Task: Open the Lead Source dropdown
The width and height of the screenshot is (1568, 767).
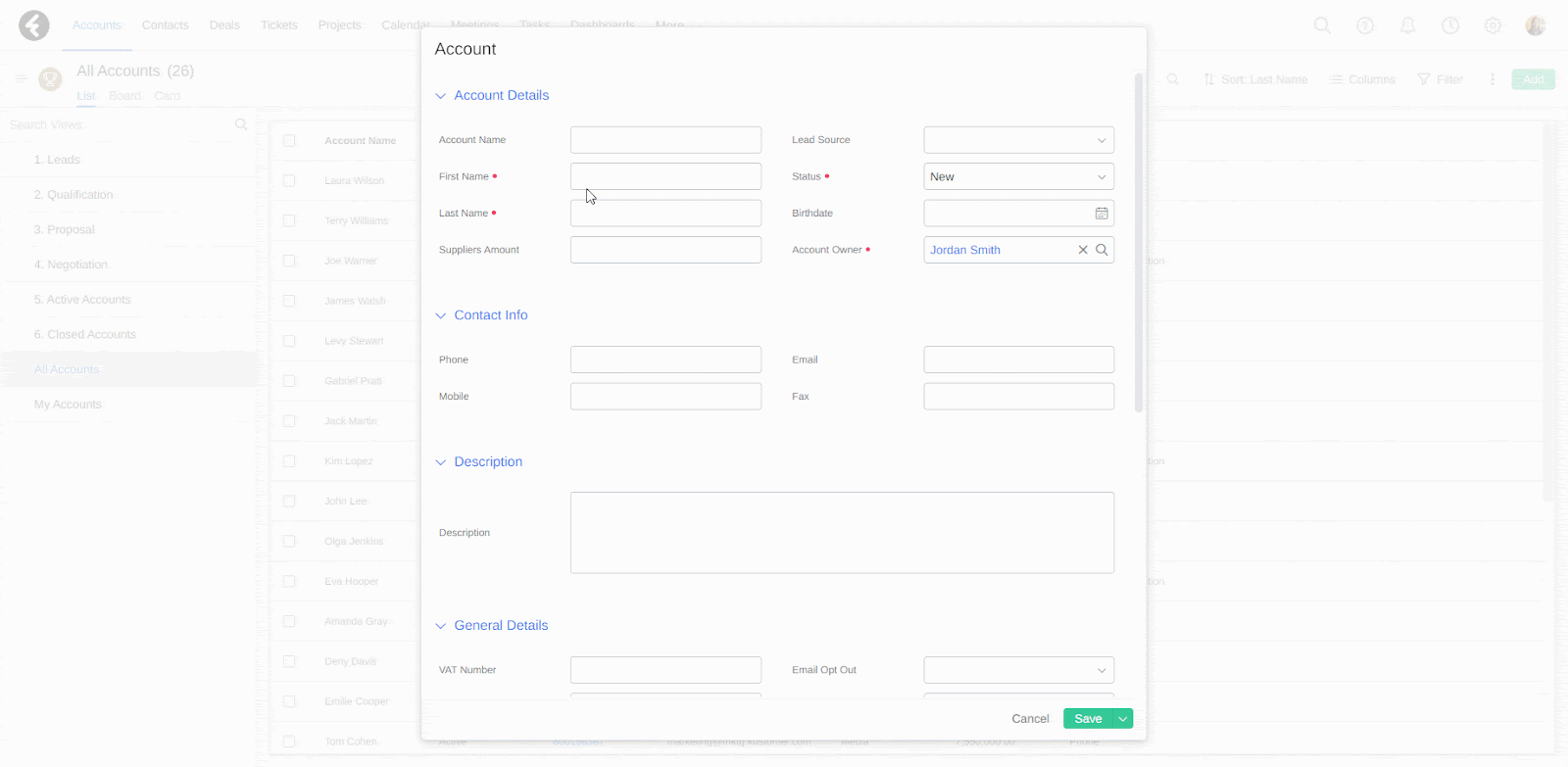Action: coord(1018,140)
